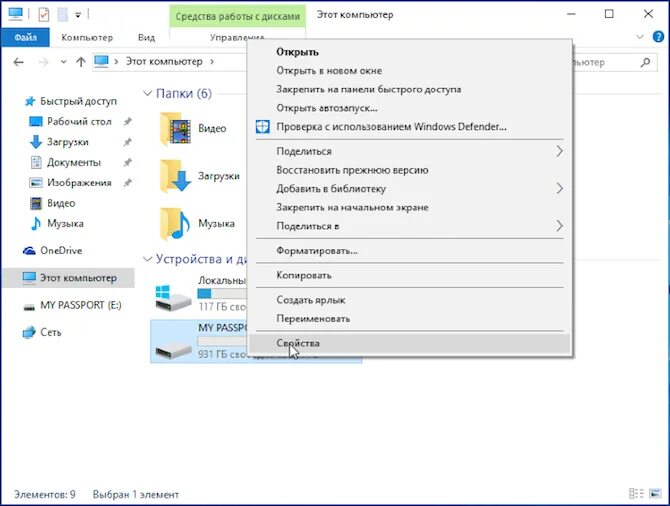The image size is (670, 506).
Task: Unpin Рабочий стол via its pin icon
Action: click(127, 122)
